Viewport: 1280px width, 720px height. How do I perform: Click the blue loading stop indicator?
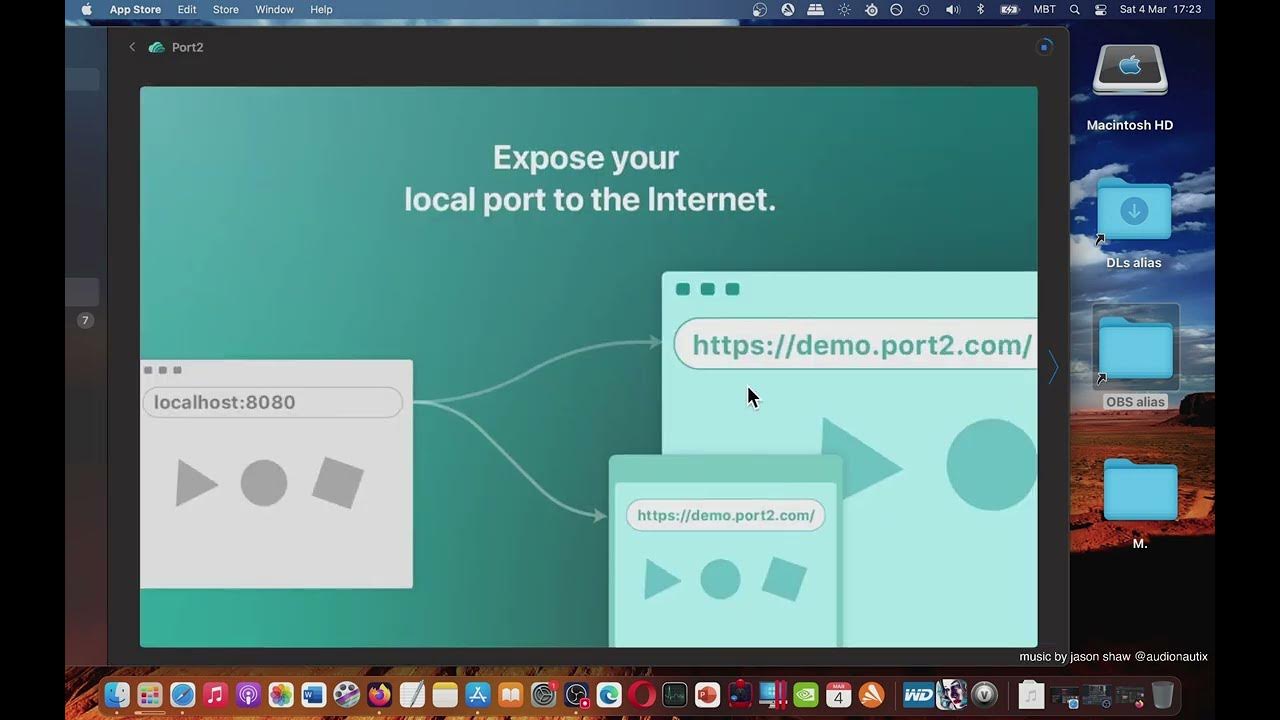pos(1044,47)
